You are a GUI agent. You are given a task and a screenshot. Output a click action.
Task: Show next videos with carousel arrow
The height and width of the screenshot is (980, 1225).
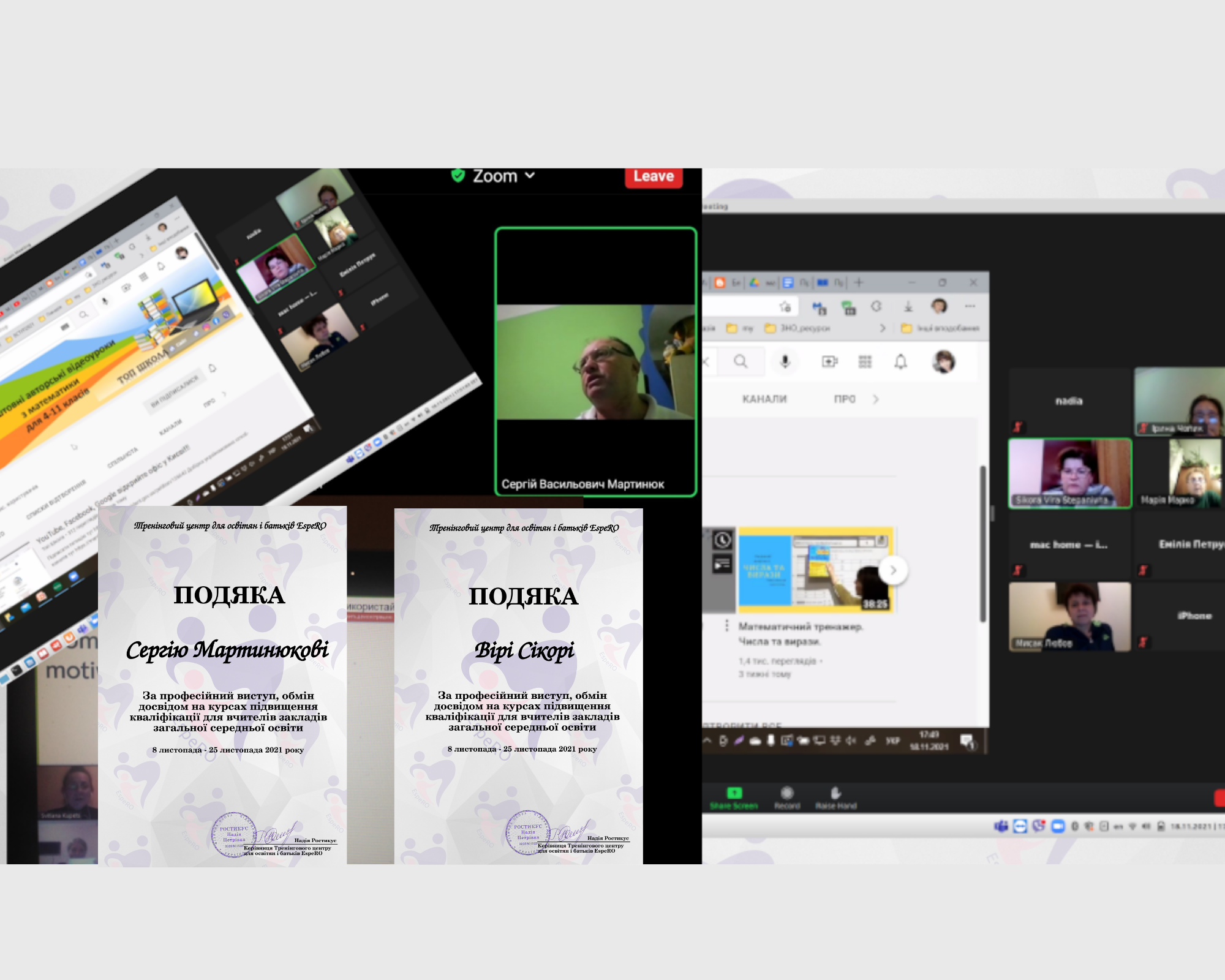893,570
